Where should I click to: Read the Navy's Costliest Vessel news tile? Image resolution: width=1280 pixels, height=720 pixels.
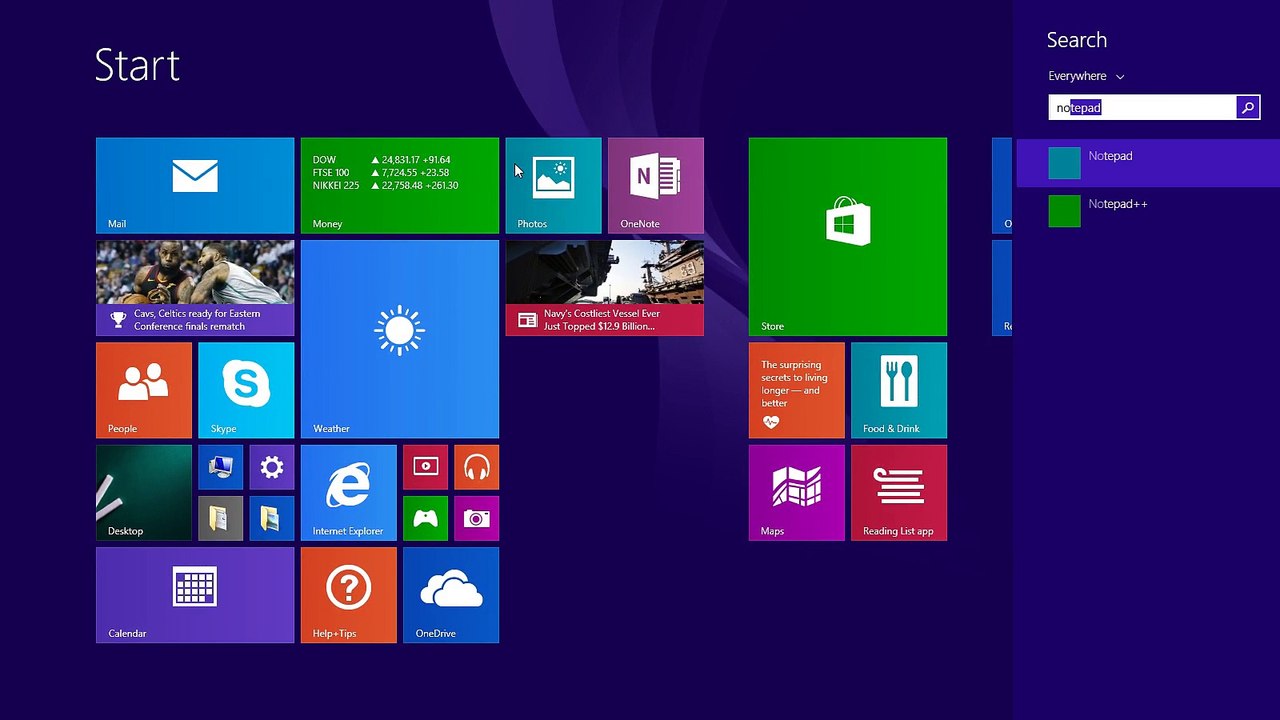[x=605, y=288]
